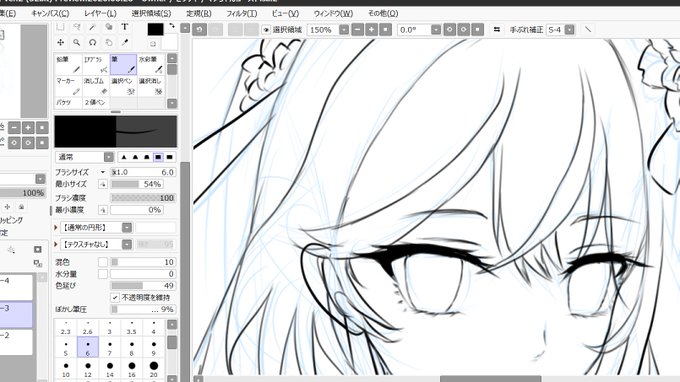This screenshot has height=382, width=680.
Task: Adjust the ブラシサイズ slider
Action: [x=143, y=172]
